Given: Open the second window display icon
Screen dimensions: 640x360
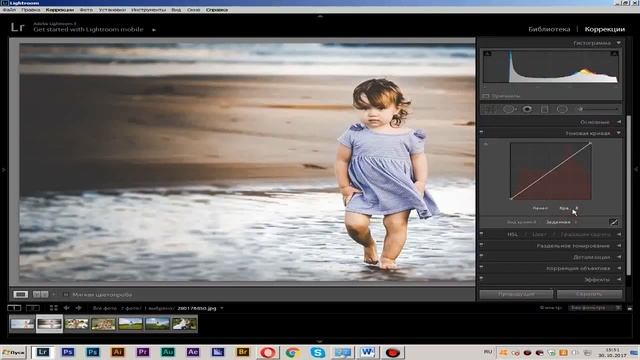Looking at the screenshot, I should 33,308.
